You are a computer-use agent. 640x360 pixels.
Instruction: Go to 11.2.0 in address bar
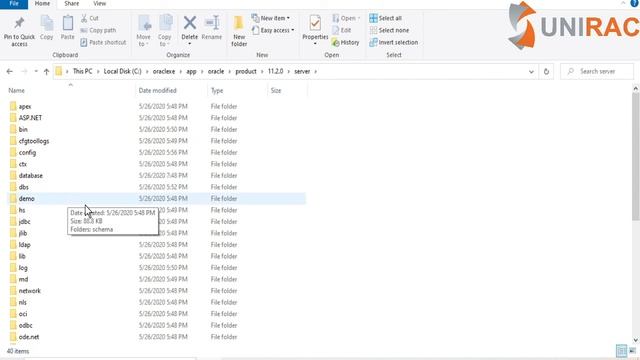coord(276,71)
